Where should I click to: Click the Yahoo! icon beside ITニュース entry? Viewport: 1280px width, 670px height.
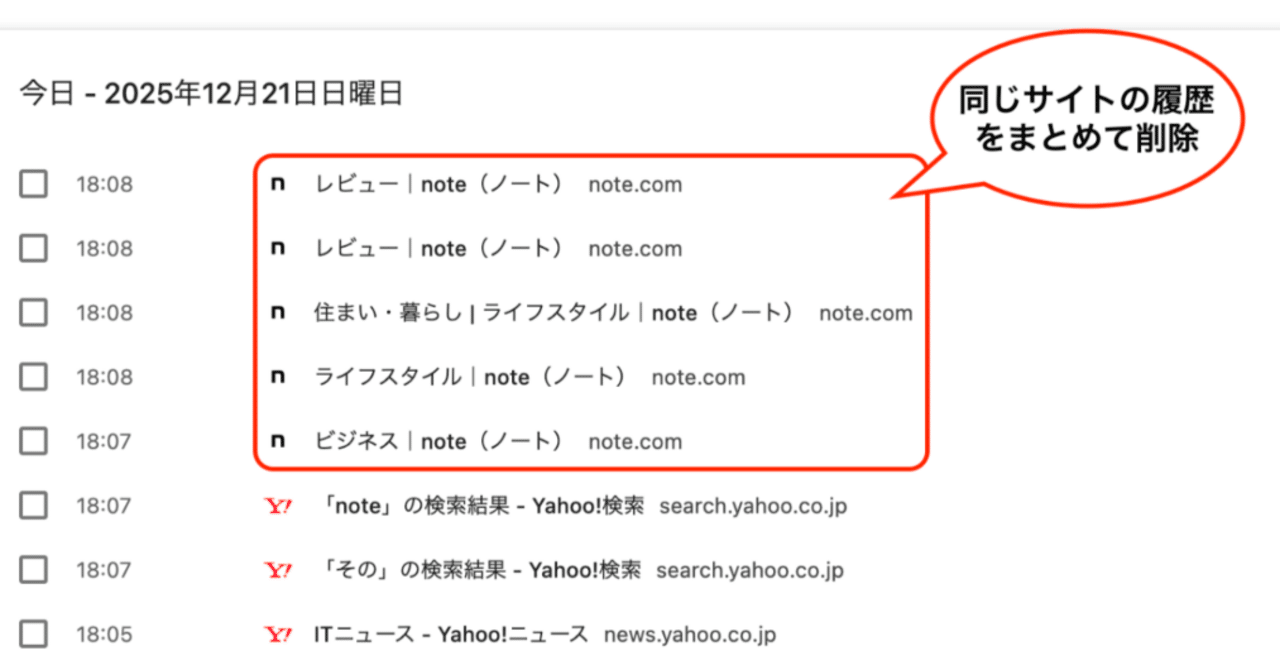(278, 633)
